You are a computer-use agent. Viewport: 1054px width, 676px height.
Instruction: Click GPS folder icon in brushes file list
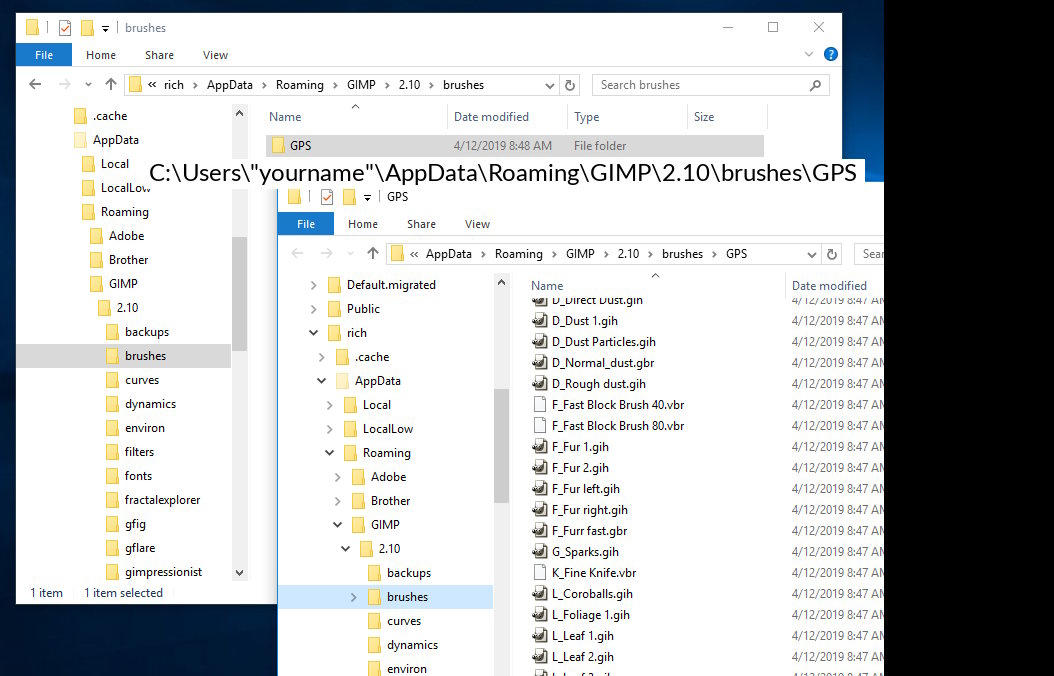point(278,145)
